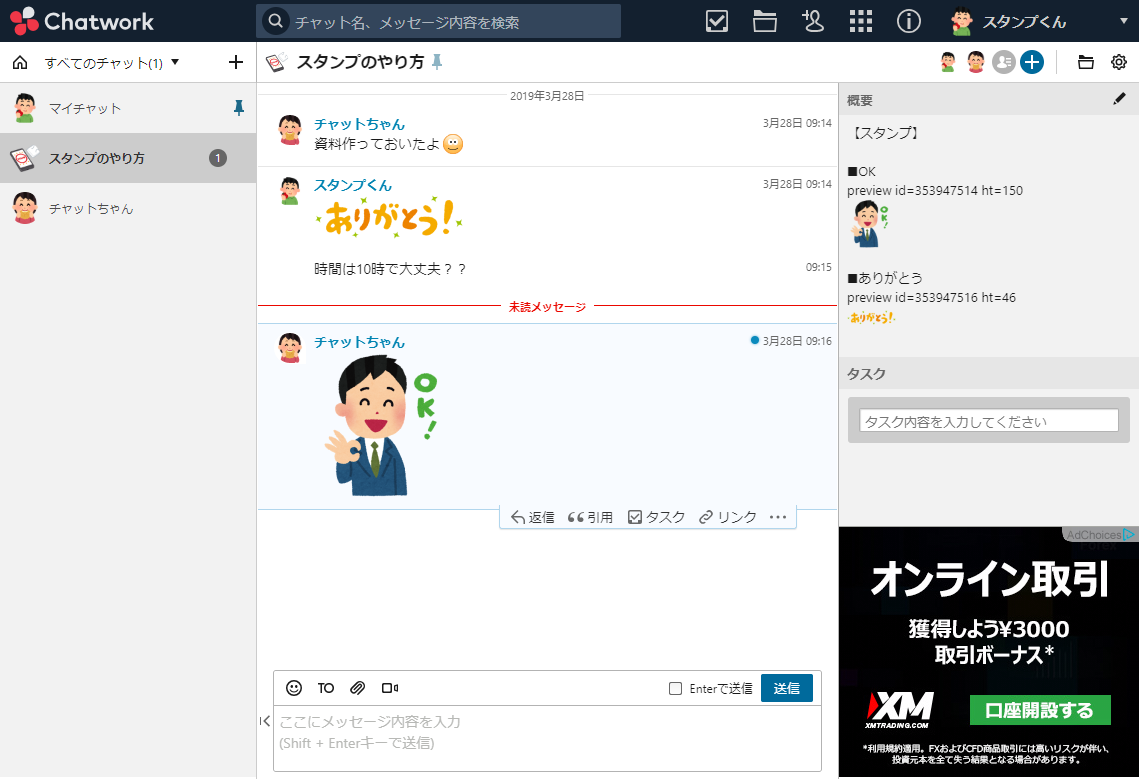Click the TO mention icon
This screenshot has height=779, width=1139.
[x=325, y=687]
